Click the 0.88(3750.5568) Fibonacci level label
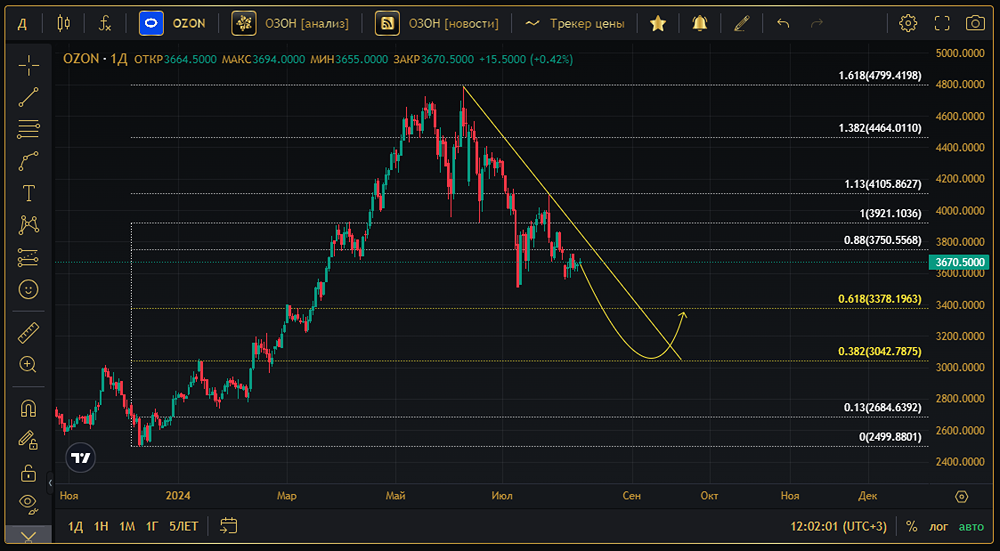The height and width of the screenshot is (551, 1000). point(883,240)
